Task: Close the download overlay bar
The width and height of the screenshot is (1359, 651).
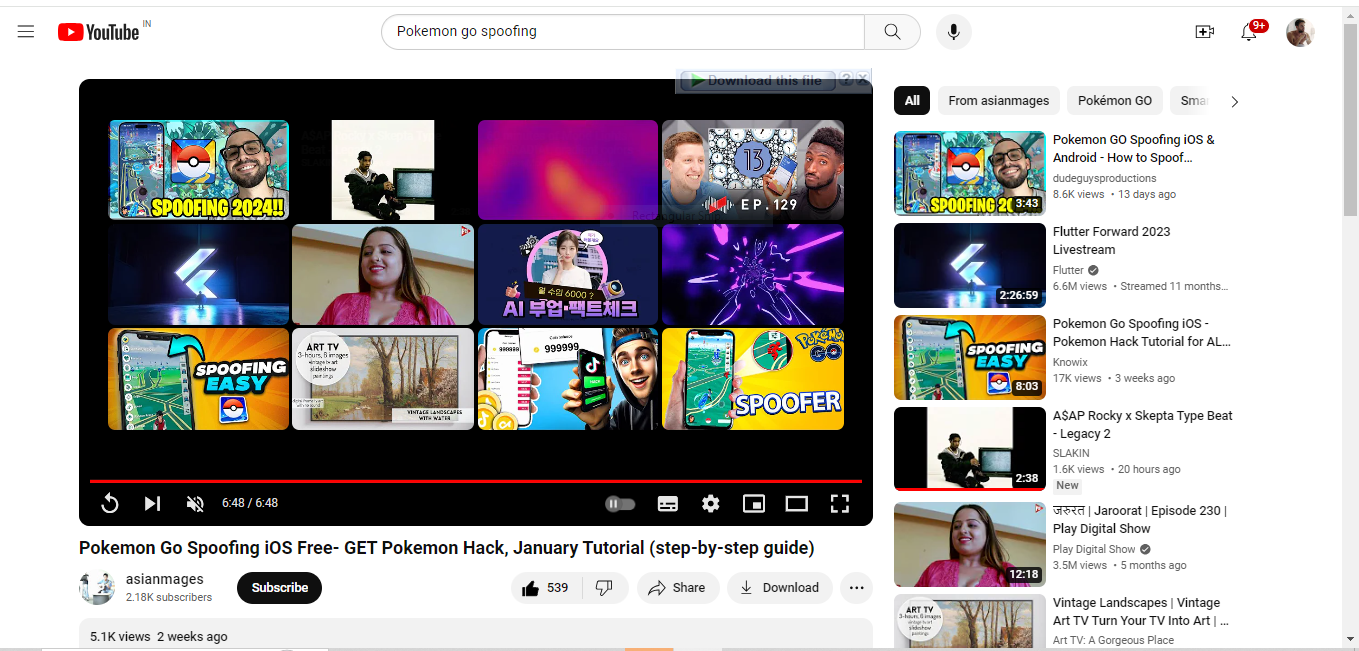Action: click(862, 79)
